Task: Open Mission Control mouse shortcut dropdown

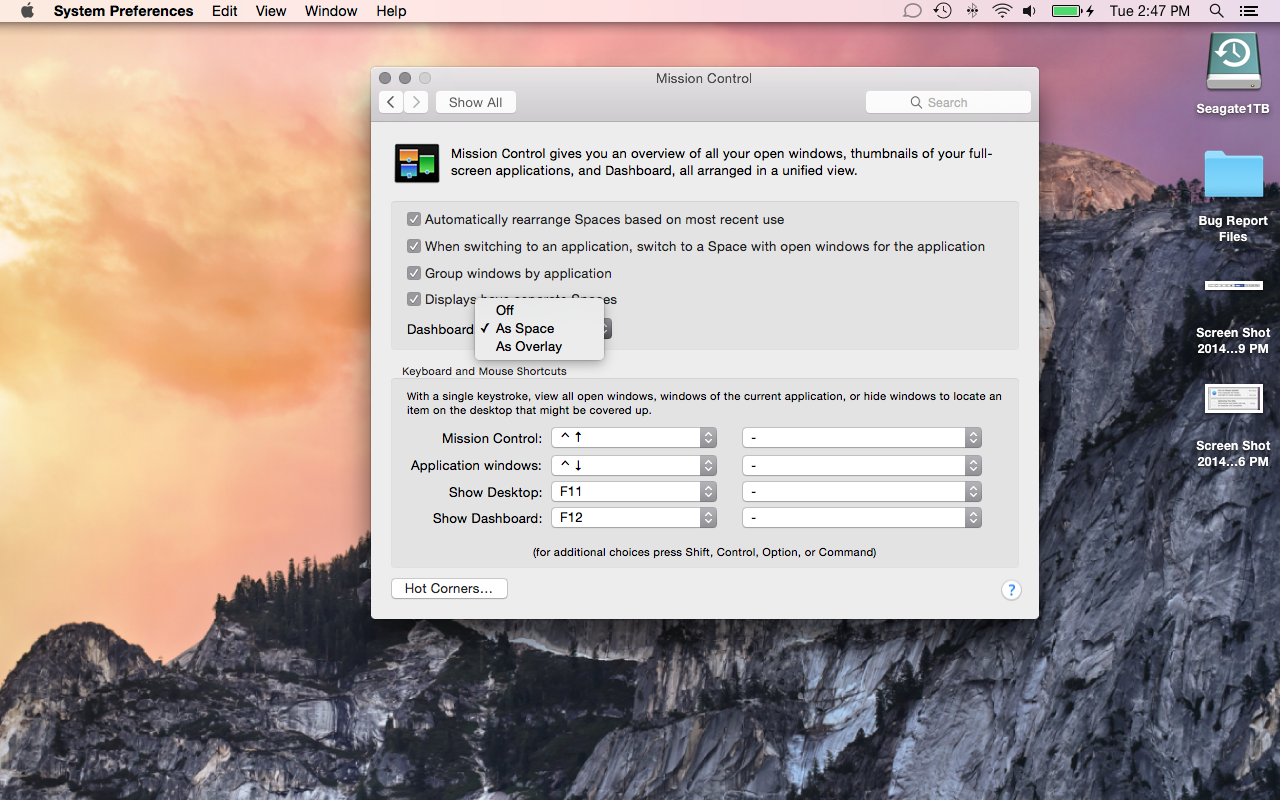Action: 862,438
